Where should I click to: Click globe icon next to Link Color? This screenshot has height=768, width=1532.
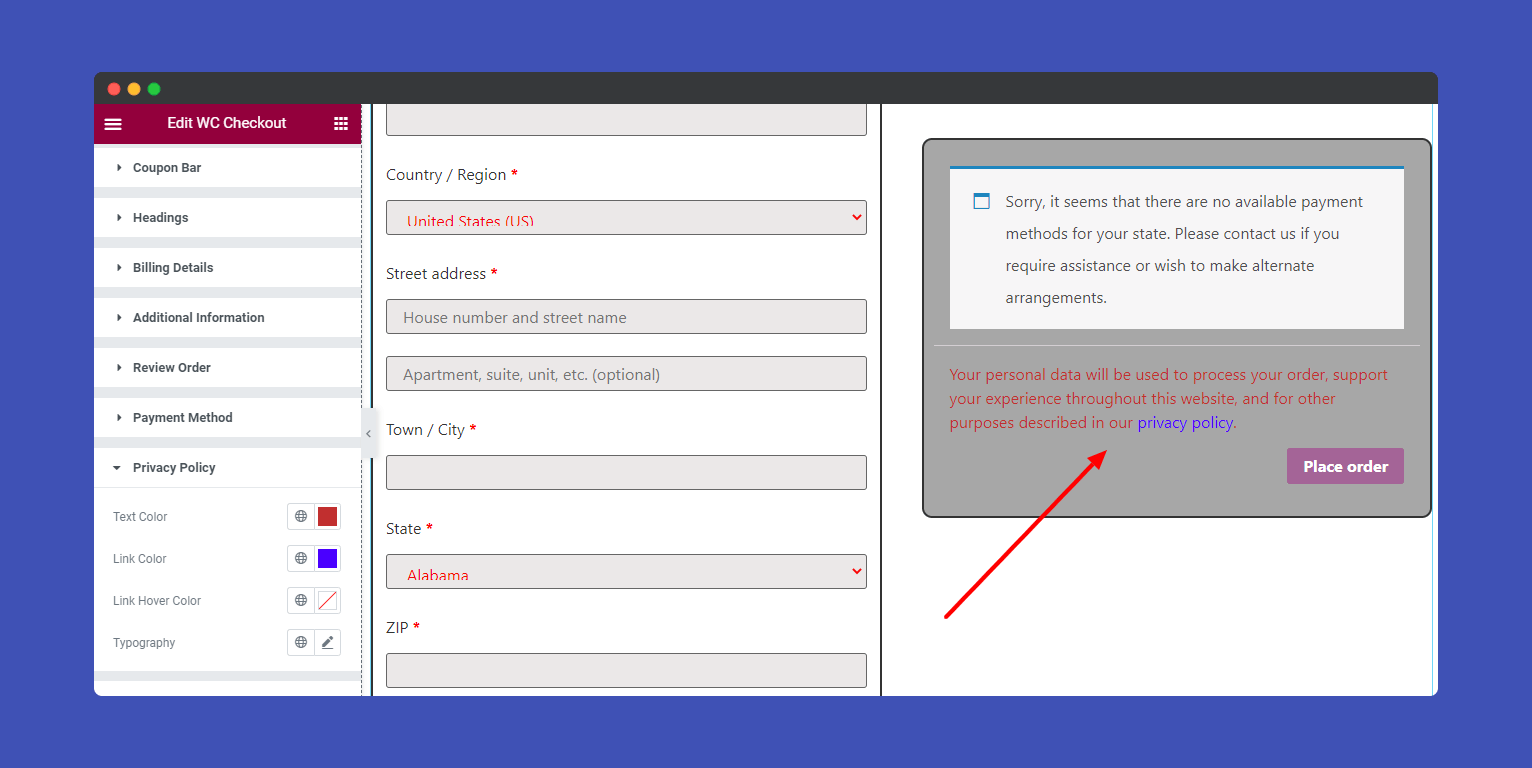301,559
